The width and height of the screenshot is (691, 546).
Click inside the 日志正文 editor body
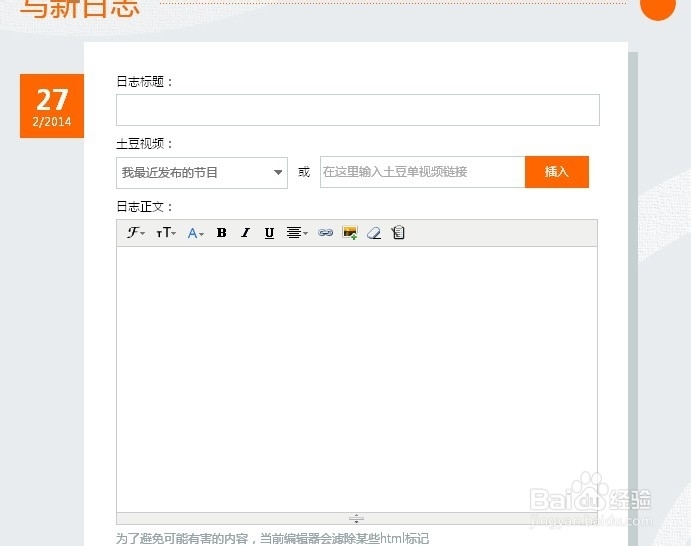click(357, 379)
